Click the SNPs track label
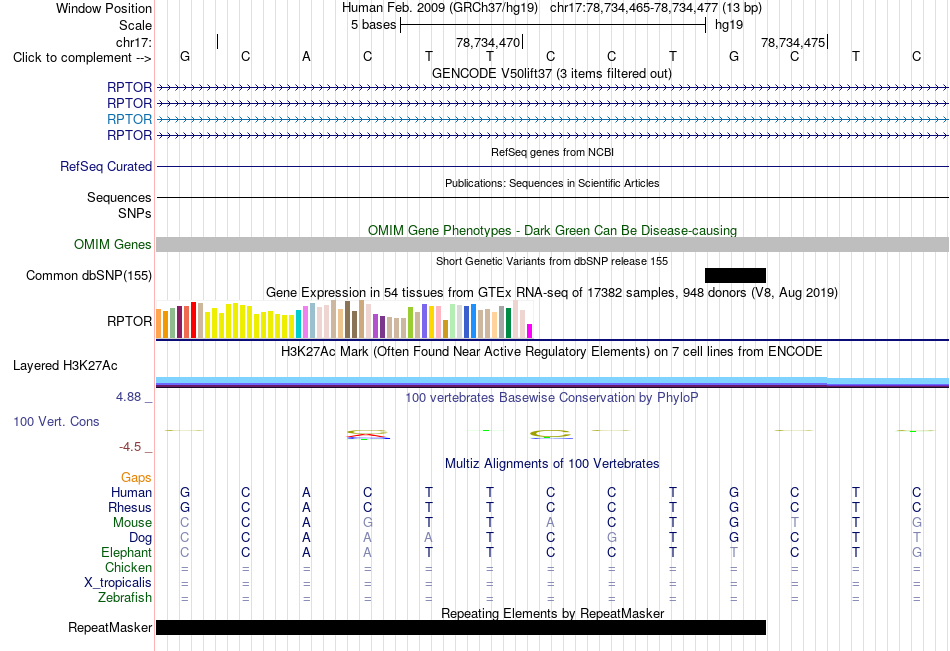 135,213
